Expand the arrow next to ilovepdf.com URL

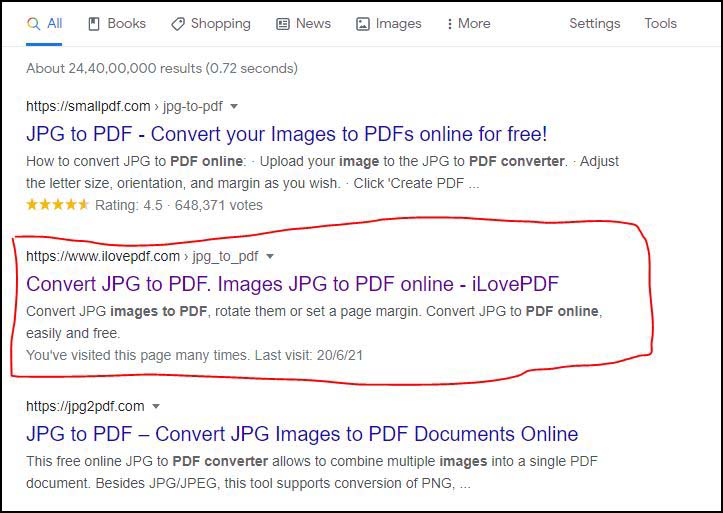pos(270,256)
